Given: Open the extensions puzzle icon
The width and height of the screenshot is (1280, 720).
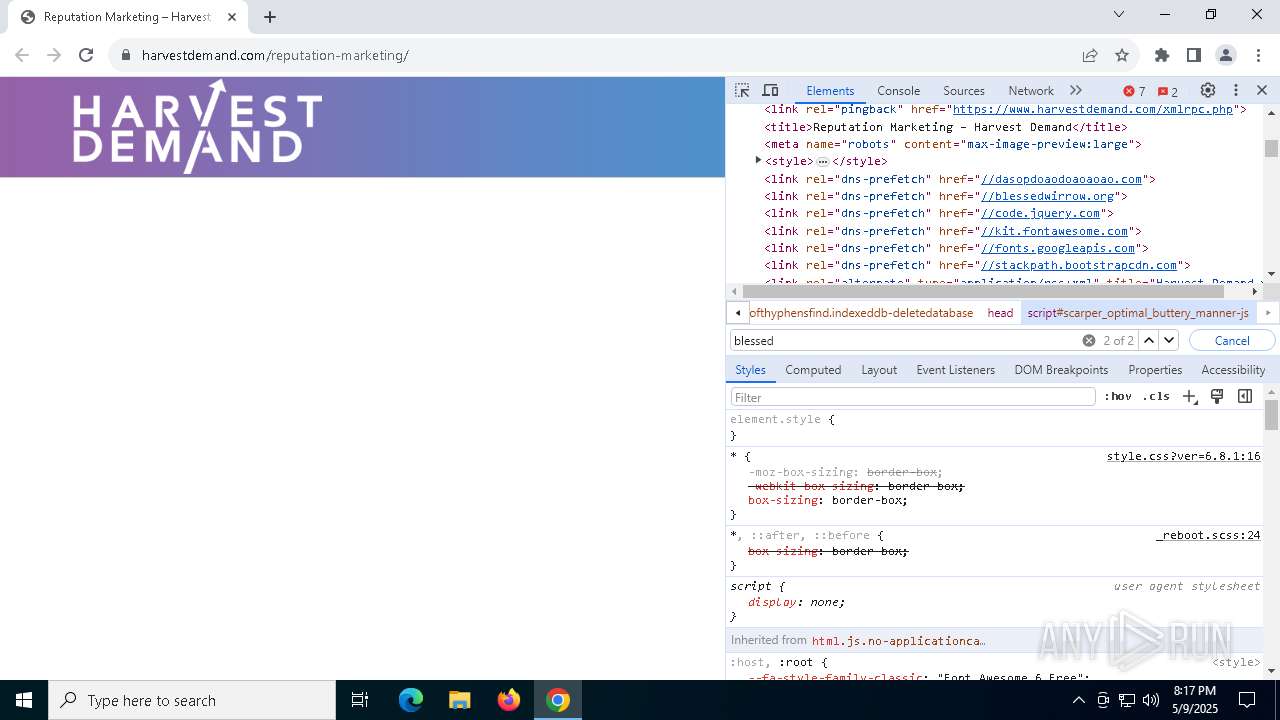Looking at the screenshot, I should (1162, 55).
